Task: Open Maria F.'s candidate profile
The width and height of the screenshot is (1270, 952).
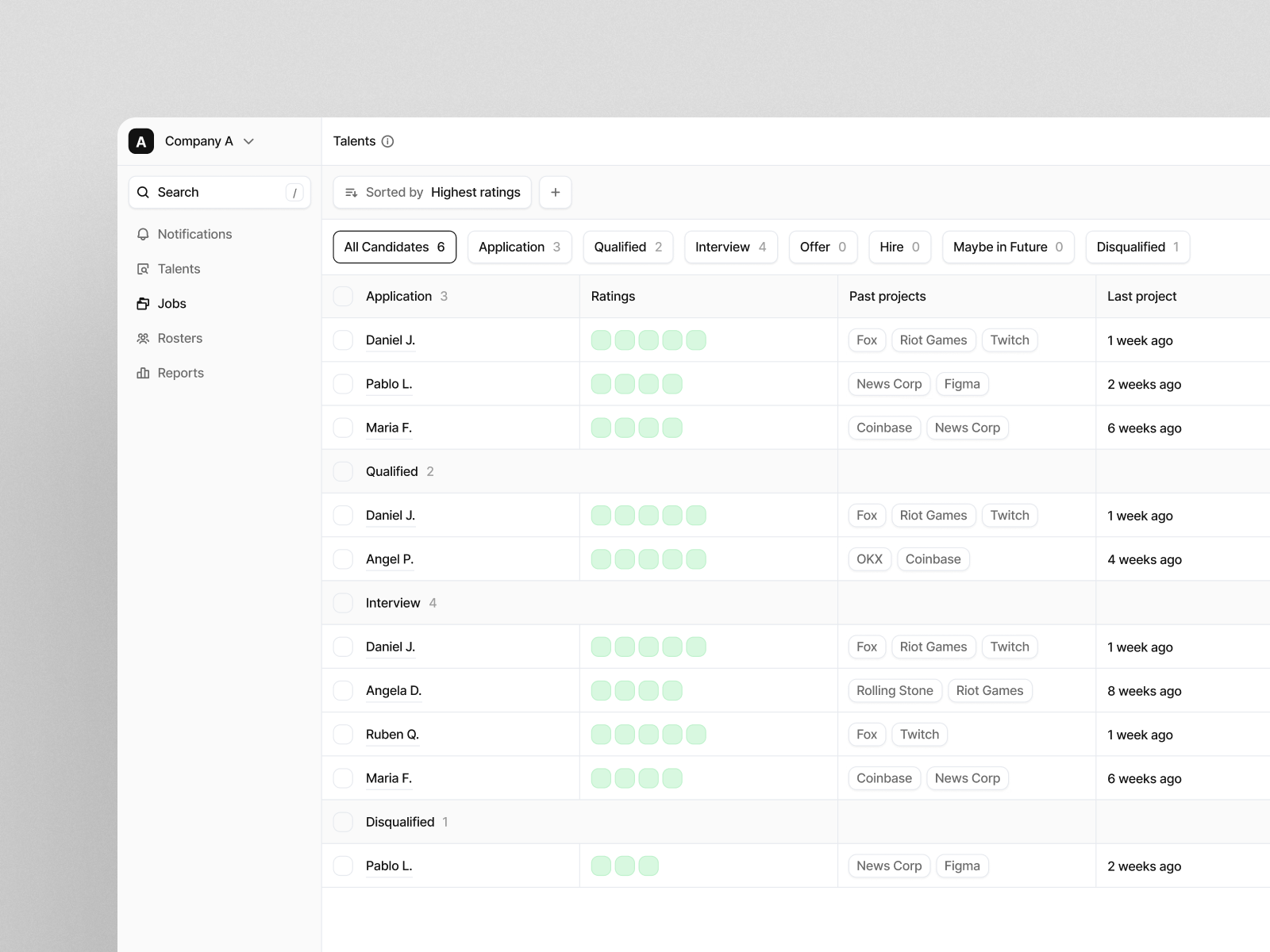Action: tap(389, 428)
